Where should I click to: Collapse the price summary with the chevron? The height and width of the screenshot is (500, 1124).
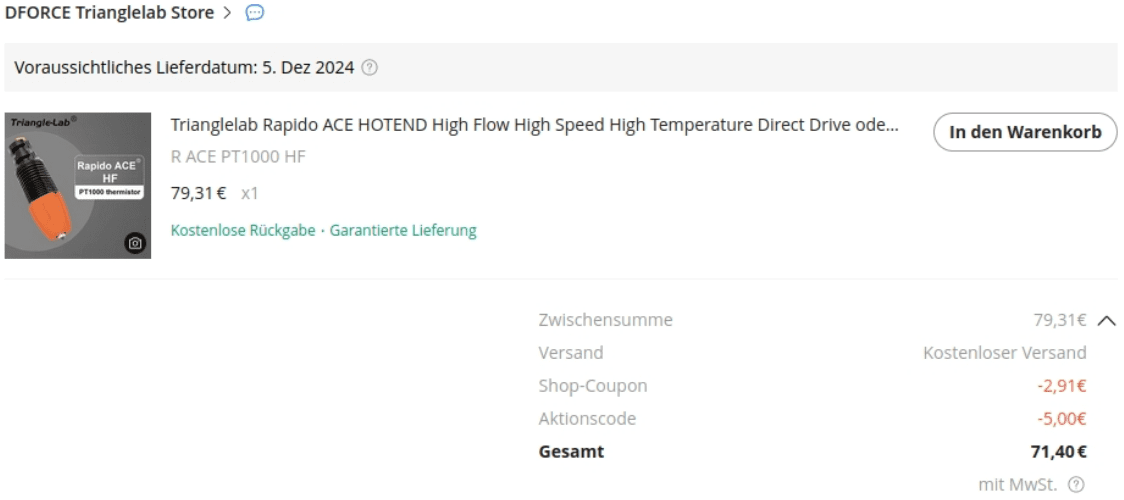click(1105, 321)
